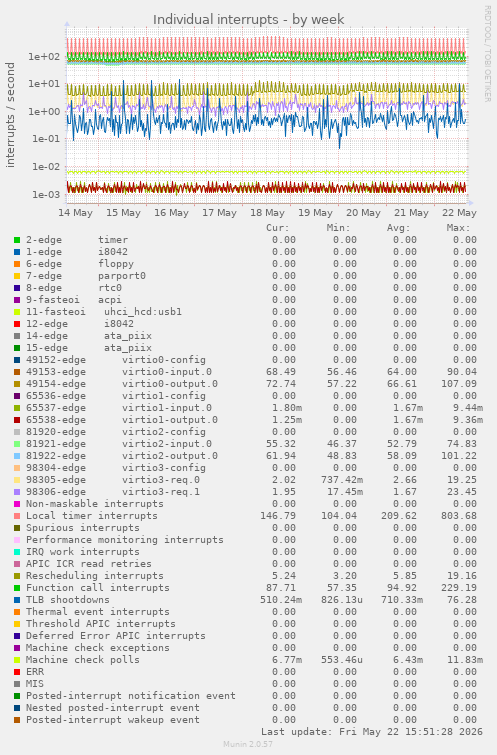The image size is (497, 755).
Task: Click the purple virtio3-req.1 legend swatch
Action: 17,492
